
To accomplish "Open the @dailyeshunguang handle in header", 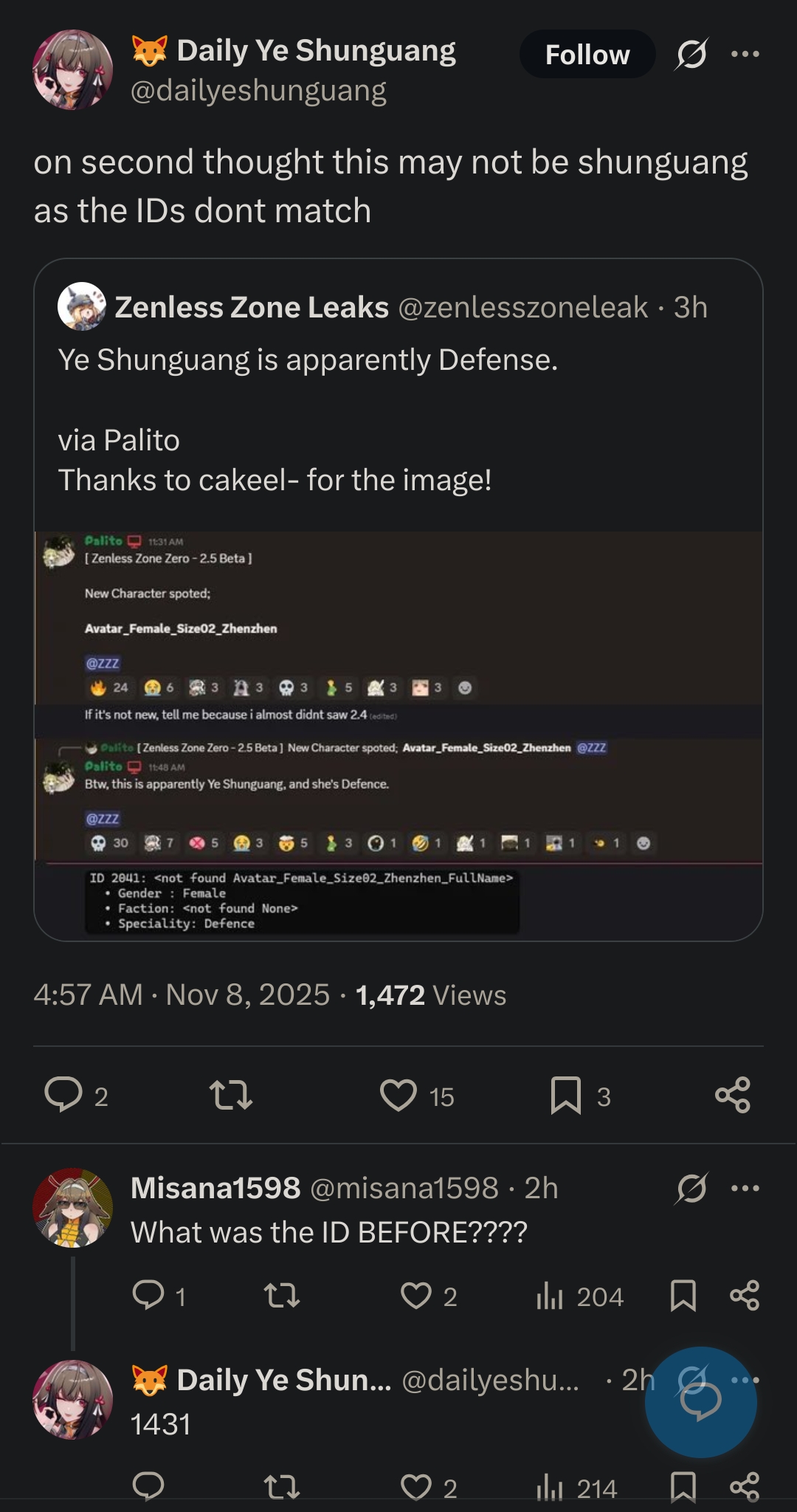I will tap(258, 91).
